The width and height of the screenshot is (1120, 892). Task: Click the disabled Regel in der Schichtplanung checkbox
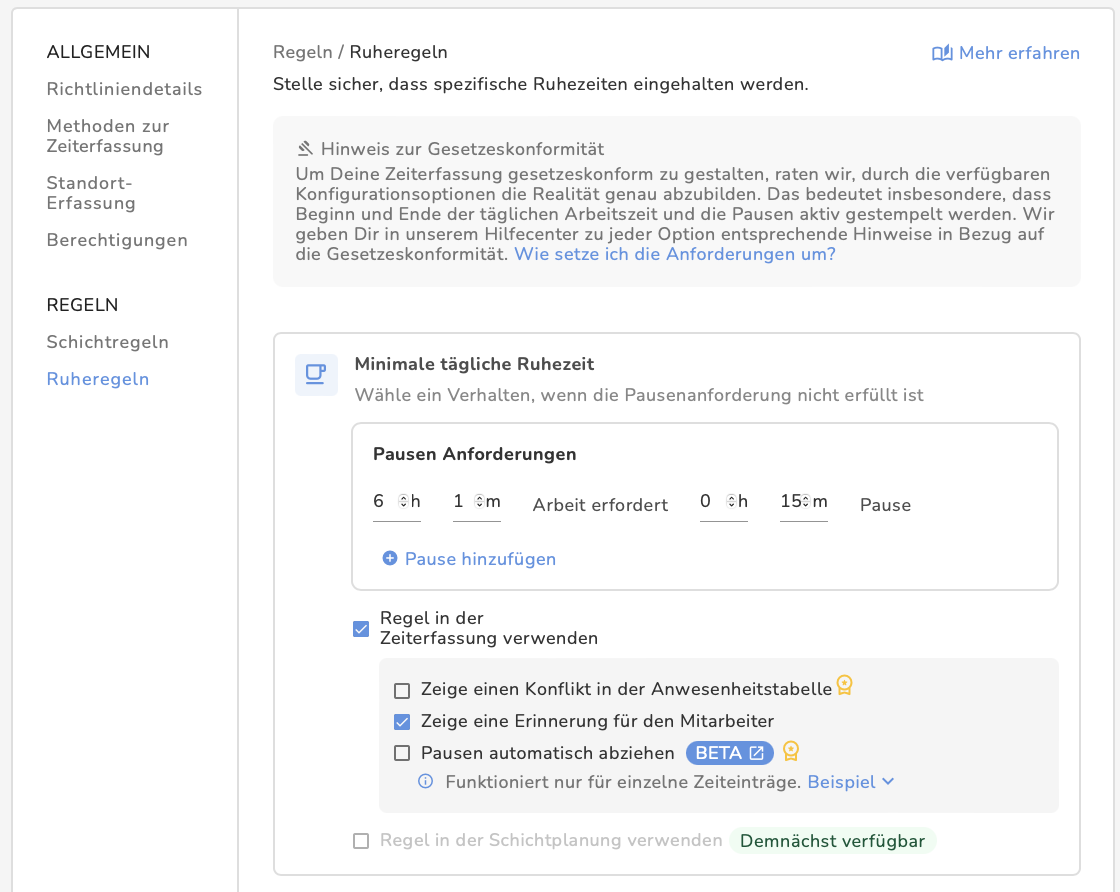(x=361, y=841)
